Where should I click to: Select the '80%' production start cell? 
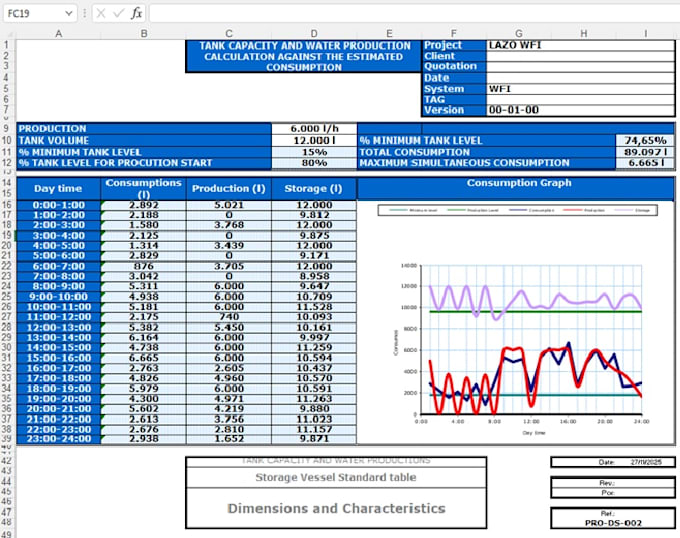[314, 163]
